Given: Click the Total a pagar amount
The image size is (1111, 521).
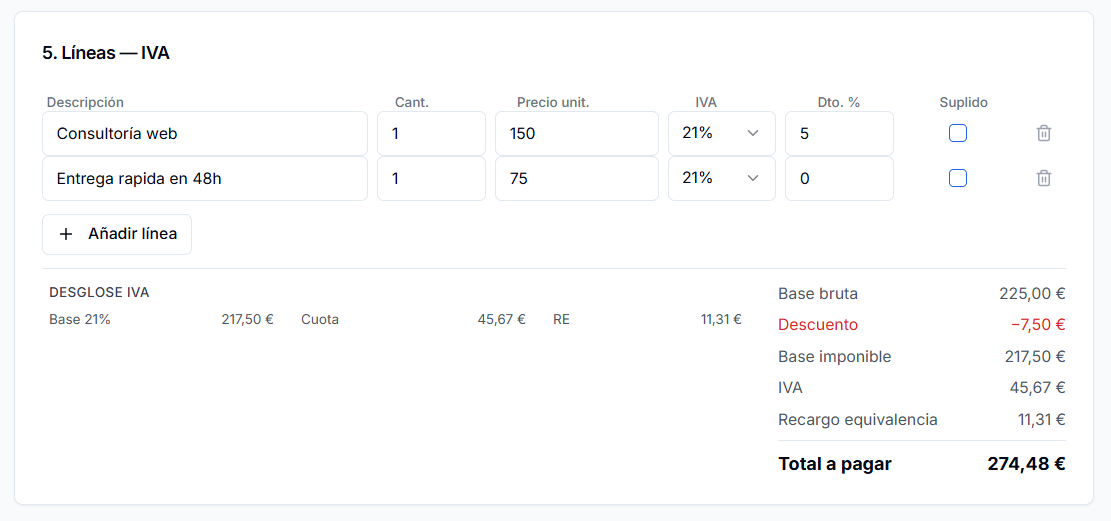Looking at the screenshot, I should [x=1025, y=464].
